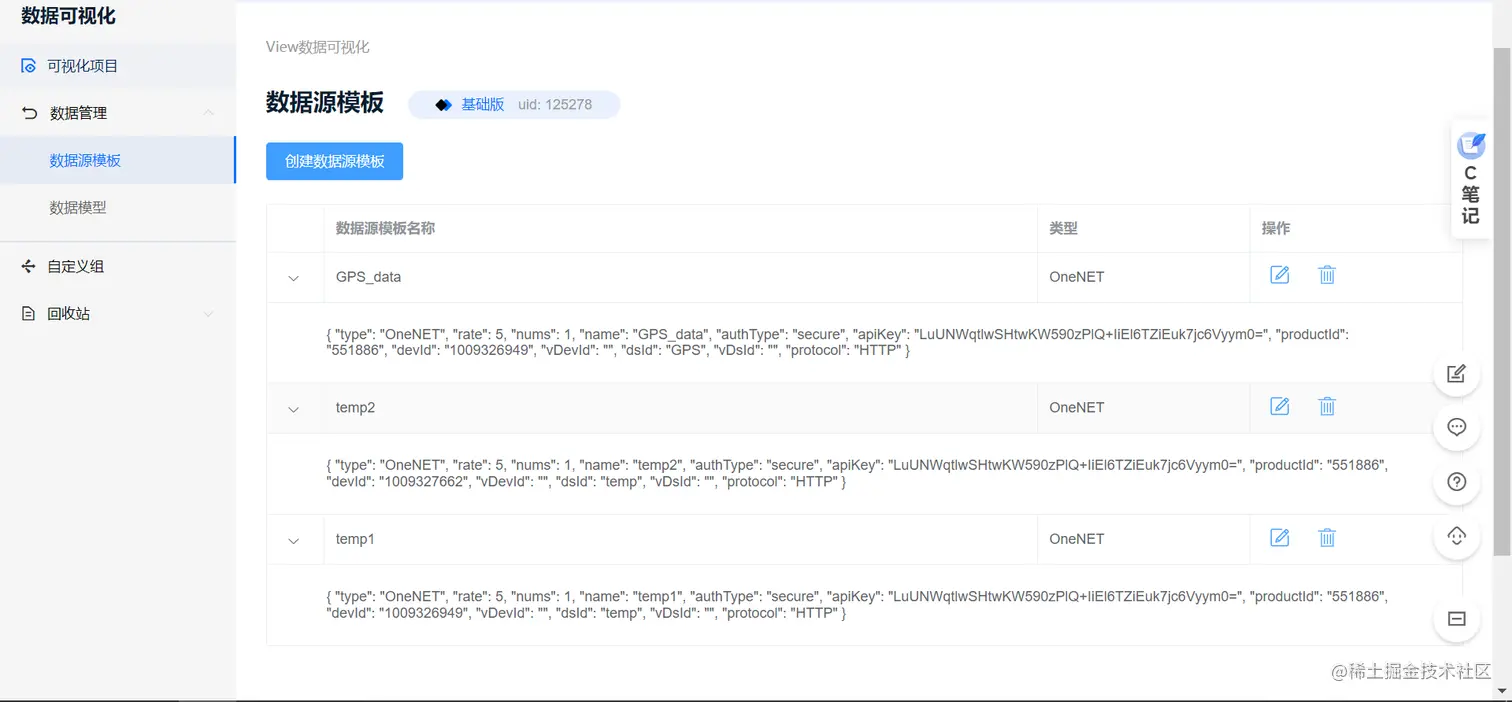Click the 数据源模板名称 column header
The height and width of the screenshot is (702, 1512).
coord(385,228)
